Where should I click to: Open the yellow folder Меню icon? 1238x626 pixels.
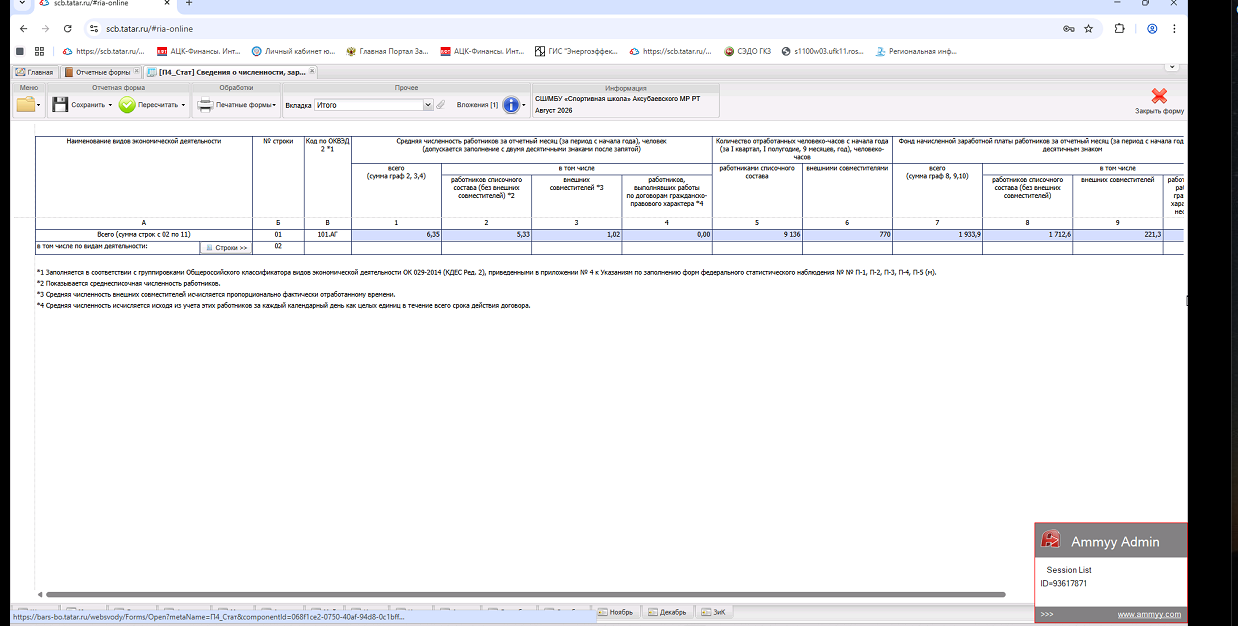pos(25,104)
